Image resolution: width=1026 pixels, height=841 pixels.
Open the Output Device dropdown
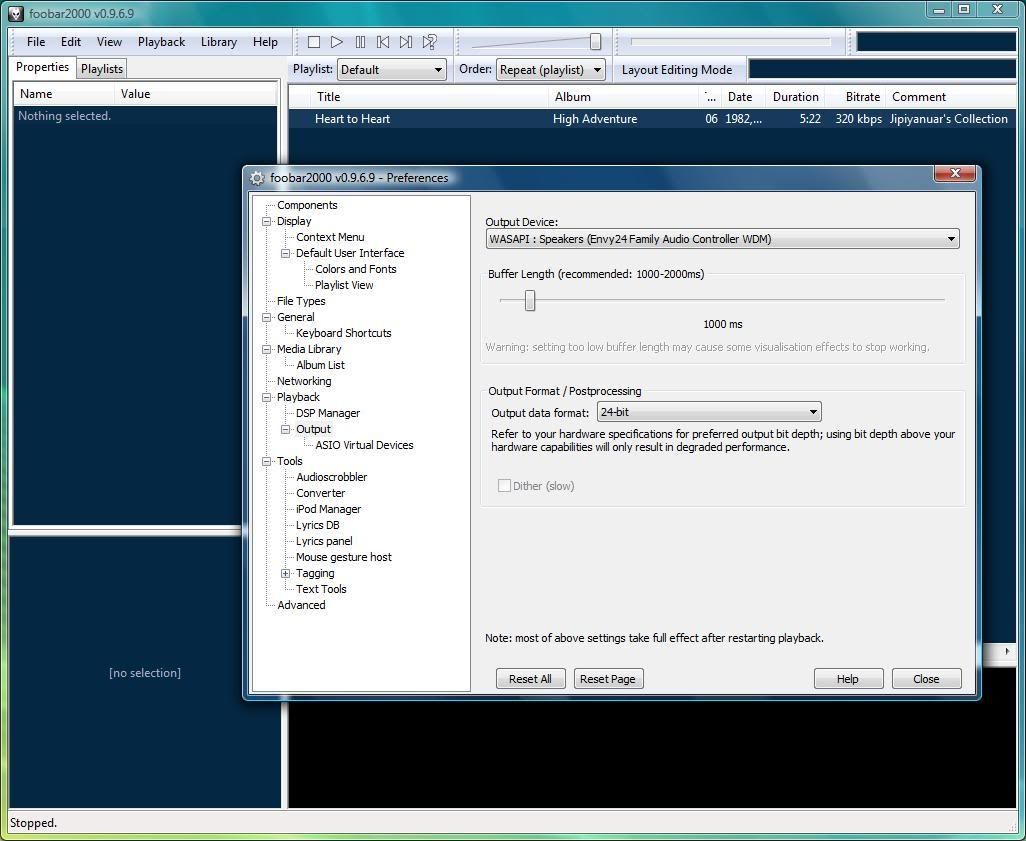[x=722, y=239]
